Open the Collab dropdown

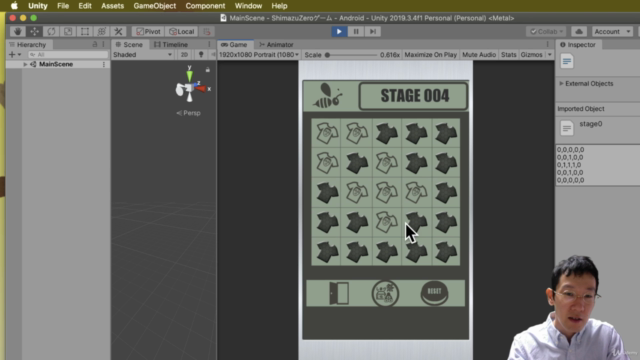tap(546, 31)
